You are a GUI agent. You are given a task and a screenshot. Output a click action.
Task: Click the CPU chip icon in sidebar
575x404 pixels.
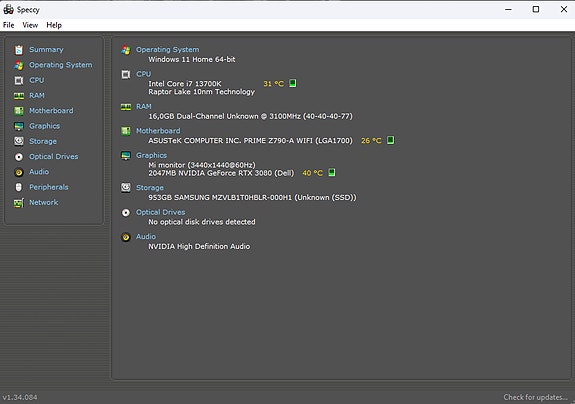19,80
